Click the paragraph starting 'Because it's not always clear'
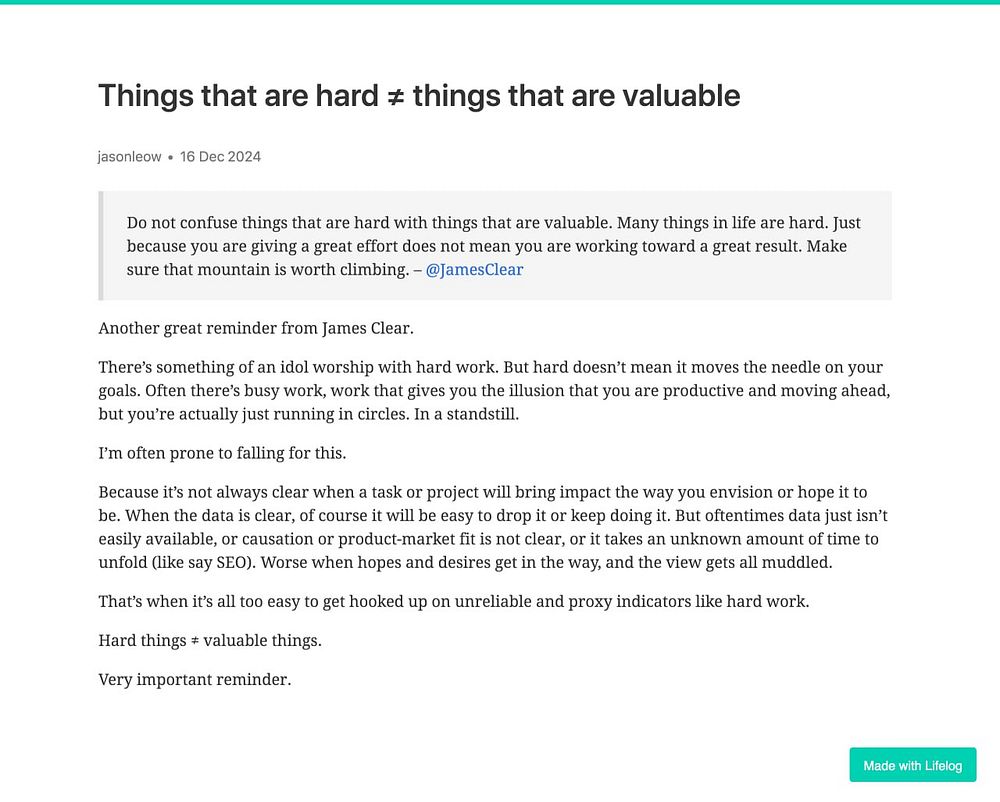 493,527
